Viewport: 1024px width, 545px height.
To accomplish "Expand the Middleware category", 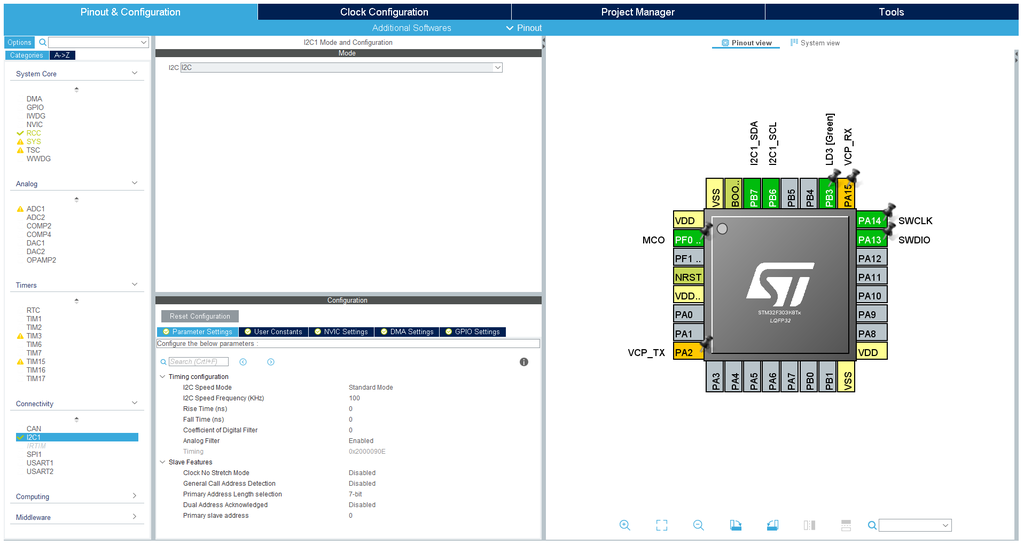I will tap(135, 517).
